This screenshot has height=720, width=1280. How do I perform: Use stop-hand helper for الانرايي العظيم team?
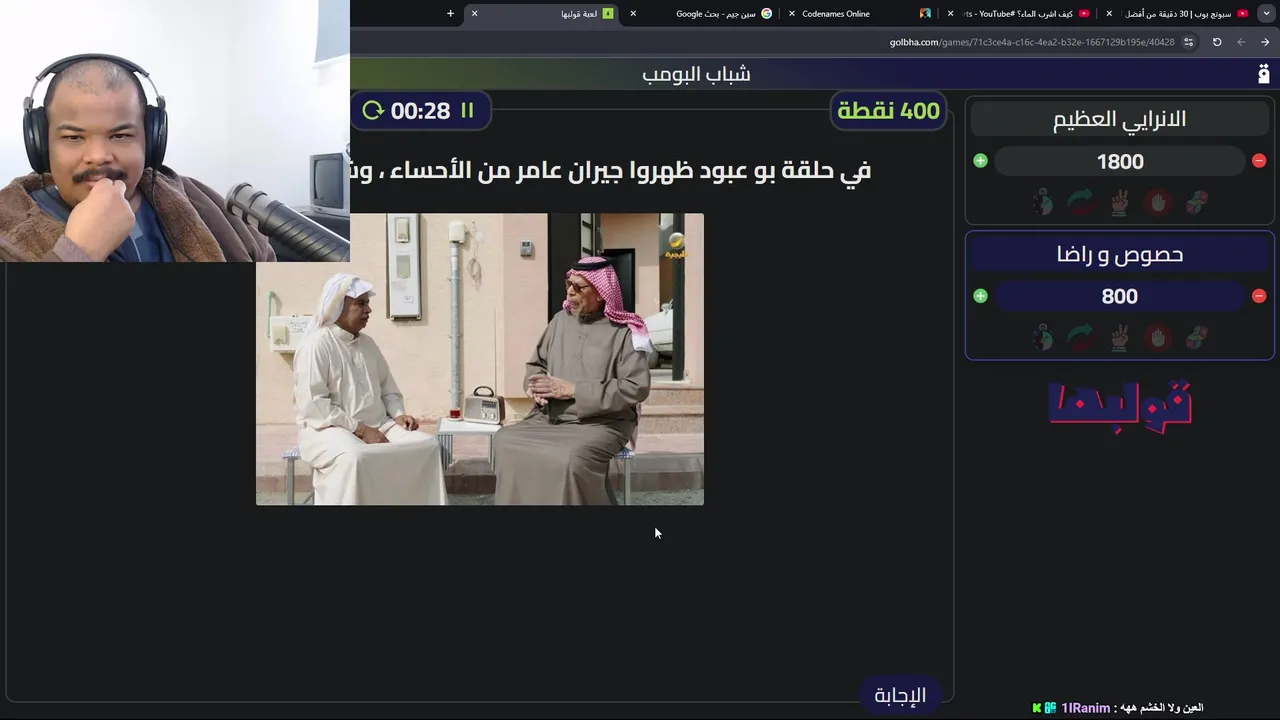[1158, 203]
